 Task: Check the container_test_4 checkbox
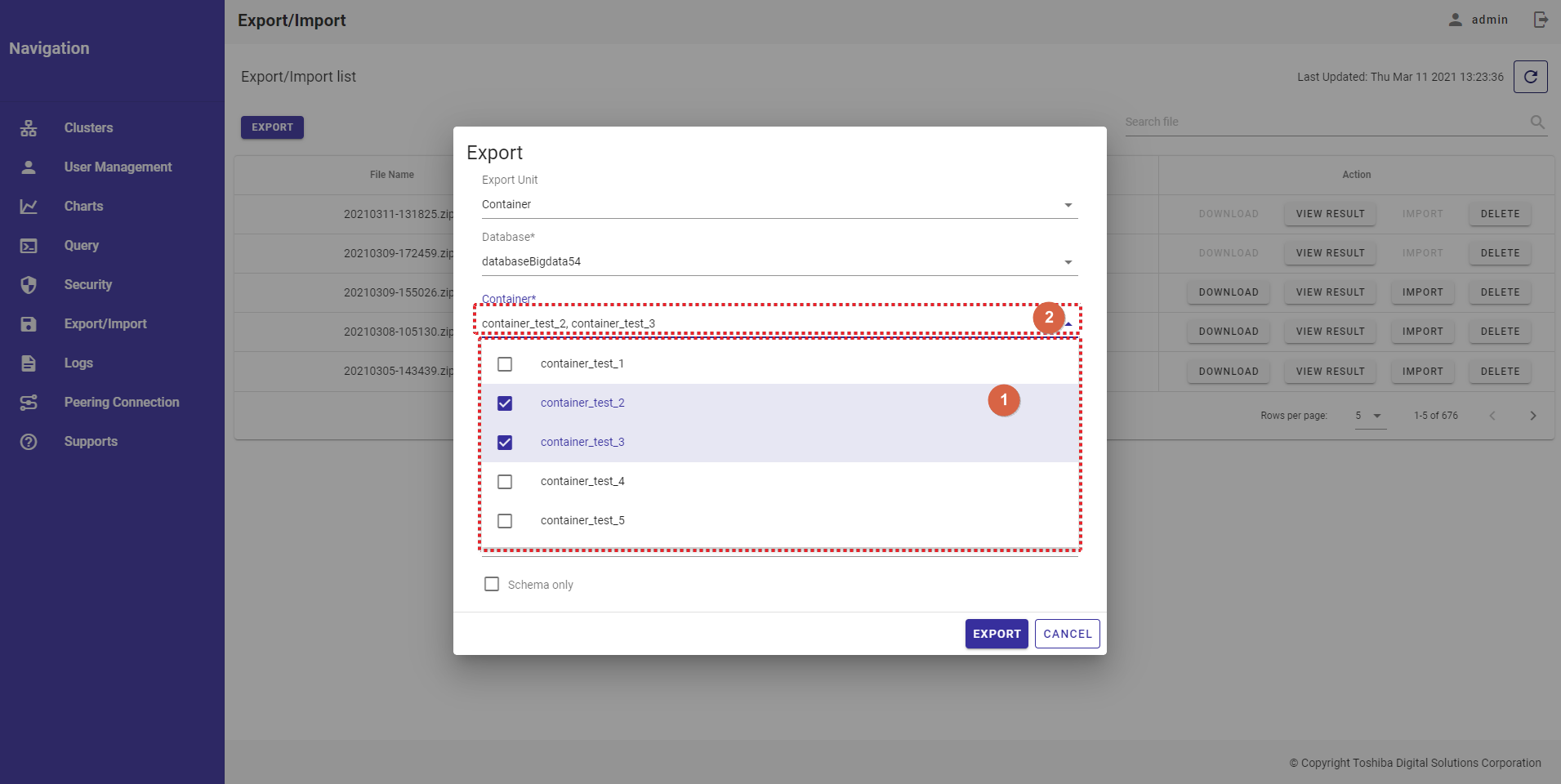[x=505, y=482]
